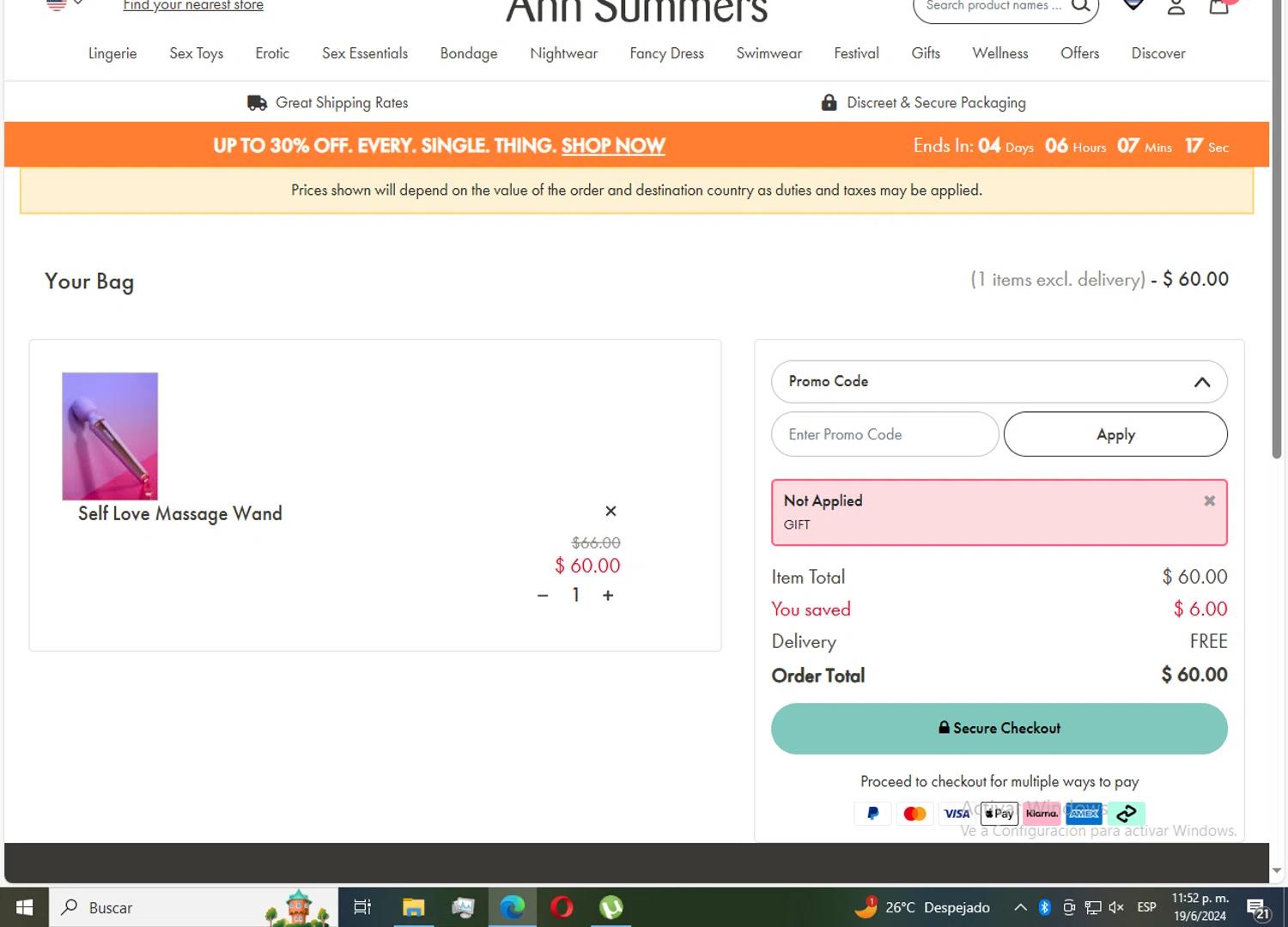Switch the ESP input language
Image resolution: width=1288 pixels, height=927 pixels.
tap(1146, 907)
